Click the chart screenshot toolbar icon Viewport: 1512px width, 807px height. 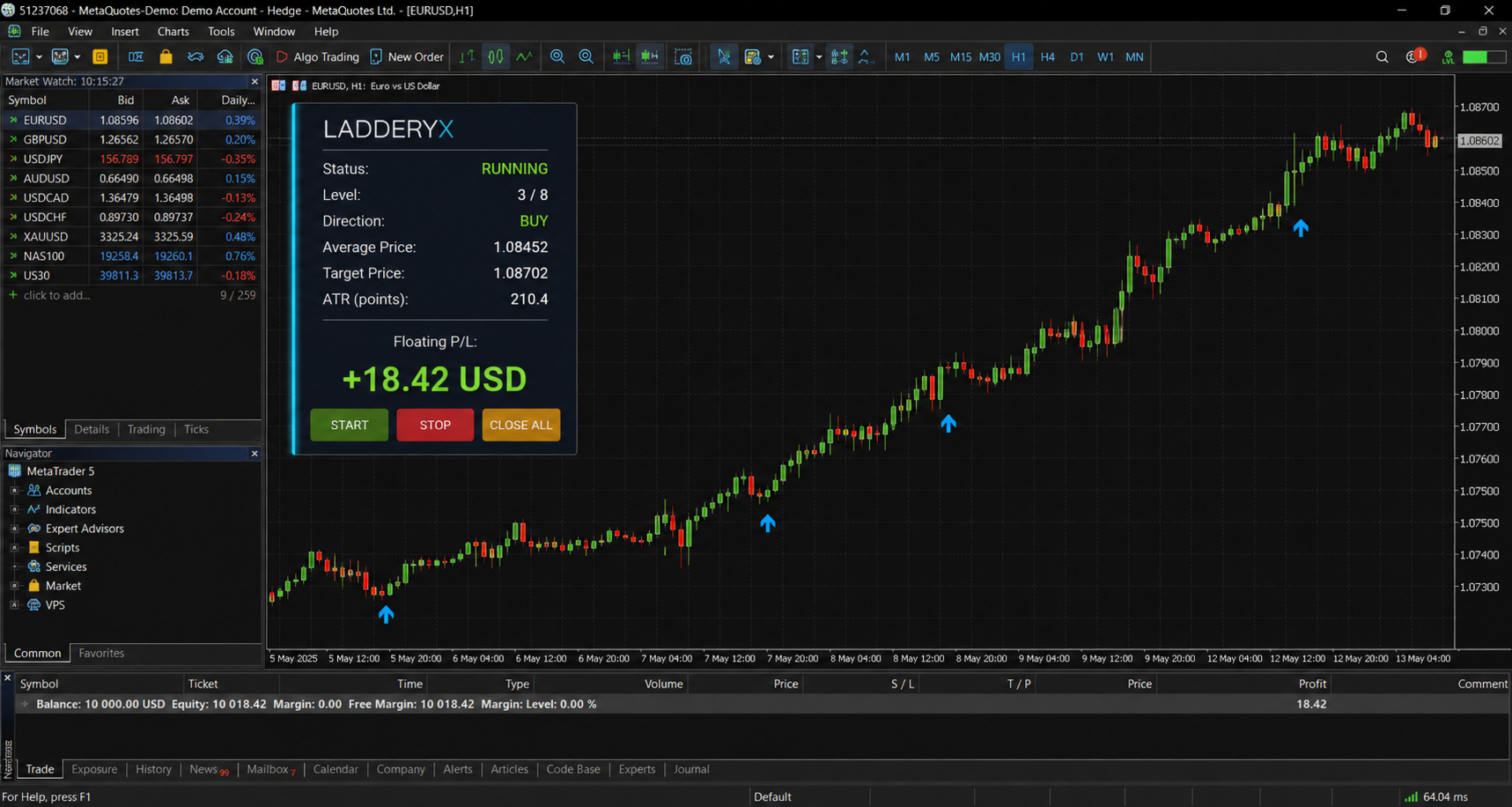(683, 56)
